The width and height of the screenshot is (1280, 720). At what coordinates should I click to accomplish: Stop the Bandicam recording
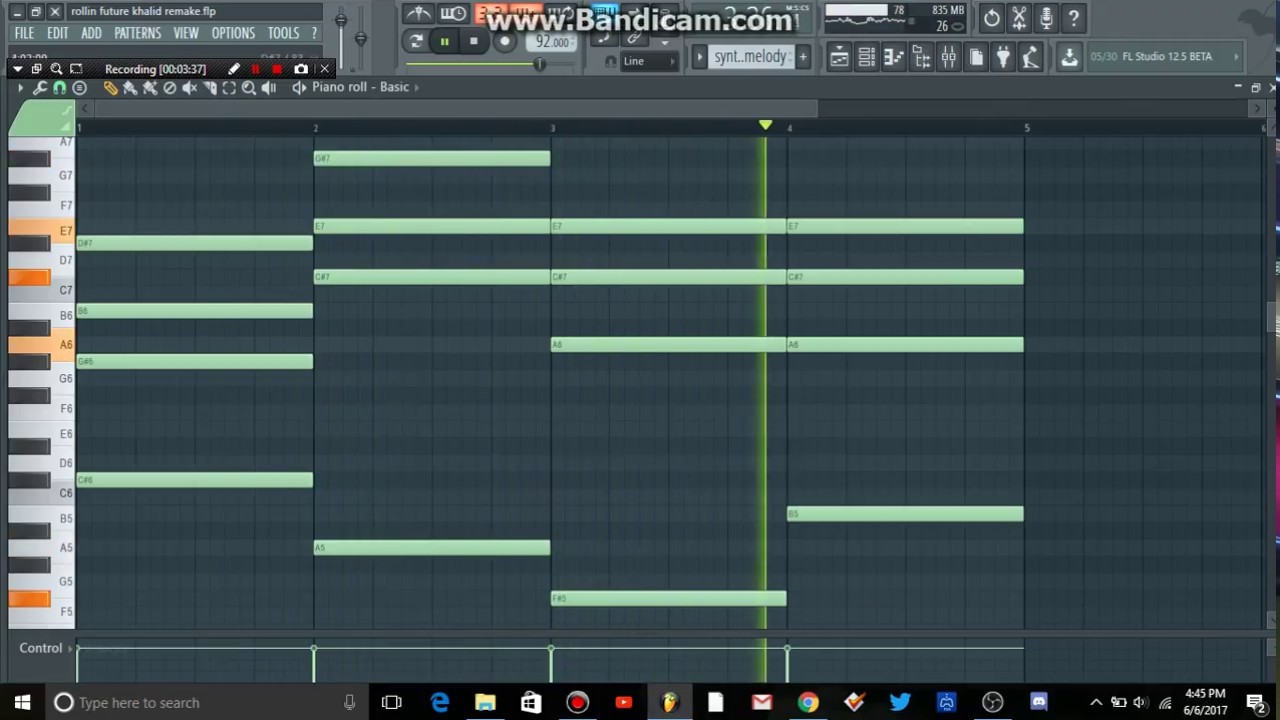pos(277,69)
